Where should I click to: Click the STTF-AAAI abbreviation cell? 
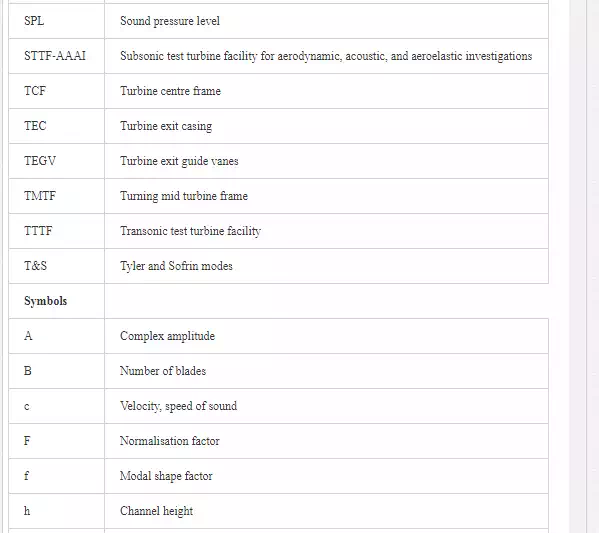pyautogui.click(x=55, y=56)
